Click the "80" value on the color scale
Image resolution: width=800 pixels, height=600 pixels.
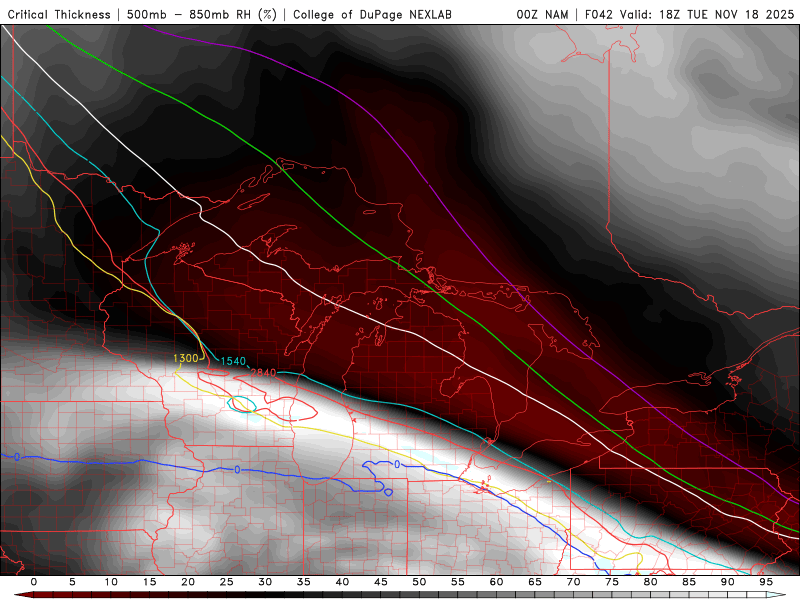(651, 582)
